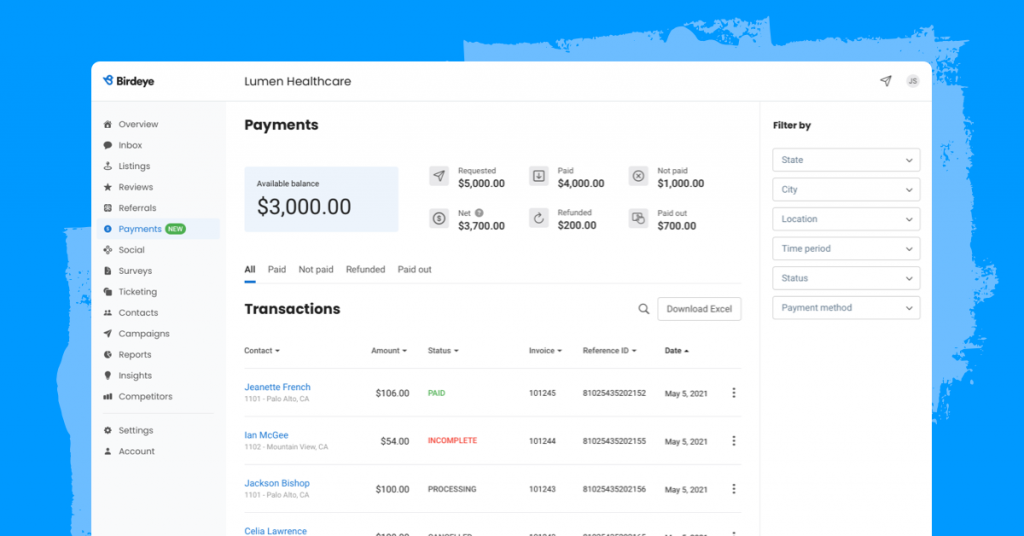Click the Net info tooltip icon
Viewport: 1024px width, 536px height.
(479, 213)
